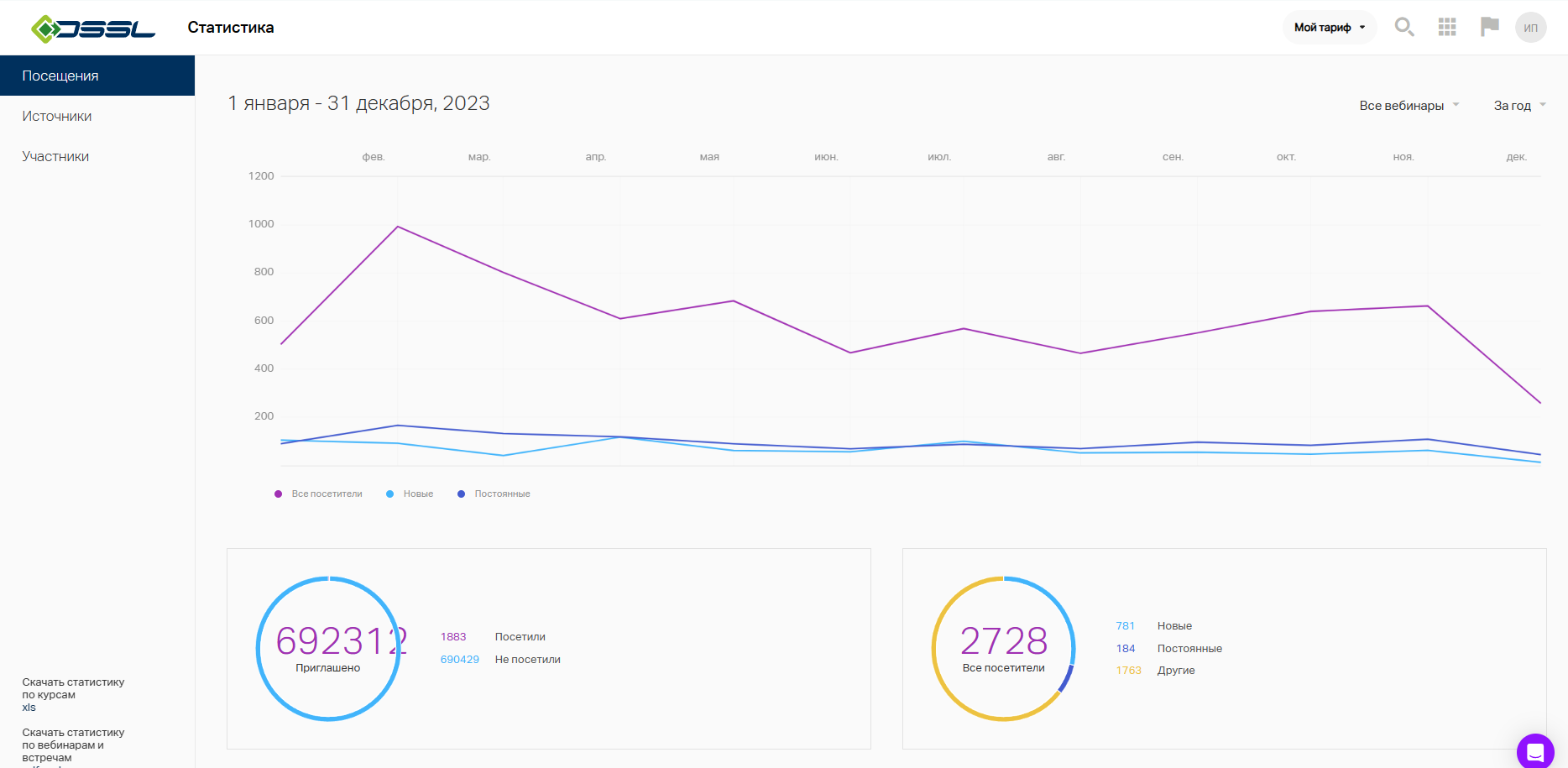Toggle the Все посетители legend series
This screenshot has width=1568, height=768.
point(319,494)
